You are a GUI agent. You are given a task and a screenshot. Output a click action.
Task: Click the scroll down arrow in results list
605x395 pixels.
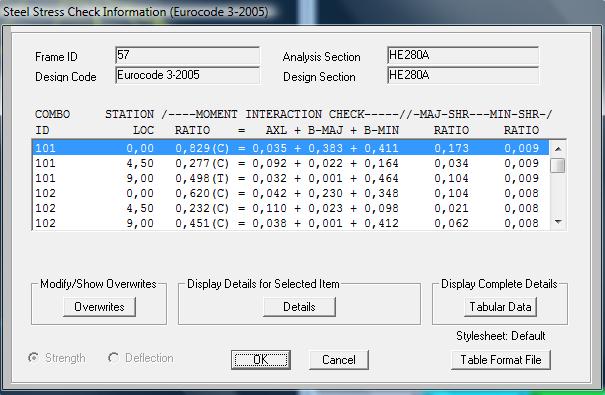(x=558, y=221)
